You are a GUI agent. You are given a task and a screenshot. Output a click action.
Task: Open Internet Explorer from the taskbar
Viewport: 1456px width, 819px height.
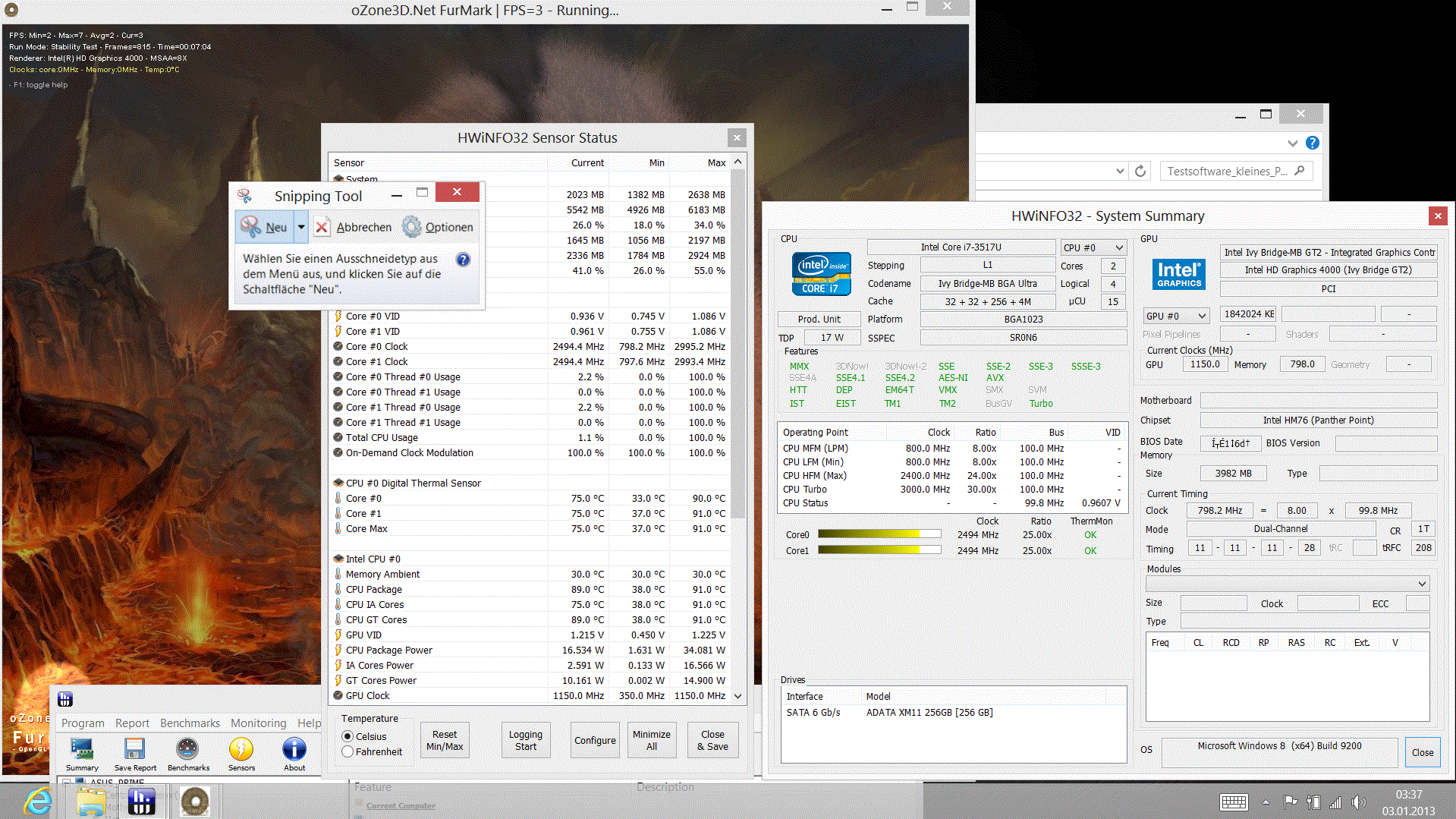pos(38,802)
